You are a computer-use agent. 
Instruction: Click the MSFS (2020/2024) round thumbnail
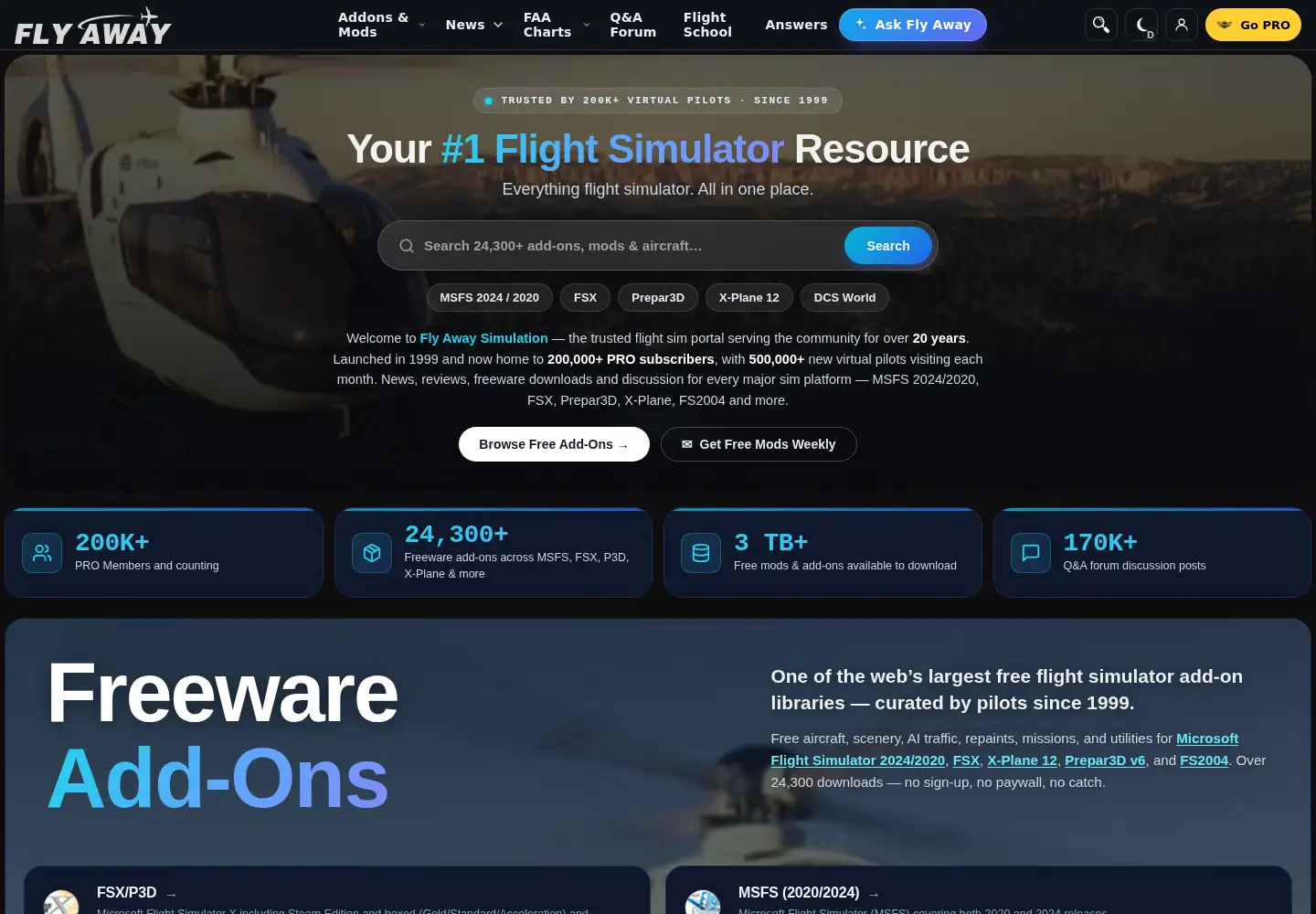coord(703,903)
